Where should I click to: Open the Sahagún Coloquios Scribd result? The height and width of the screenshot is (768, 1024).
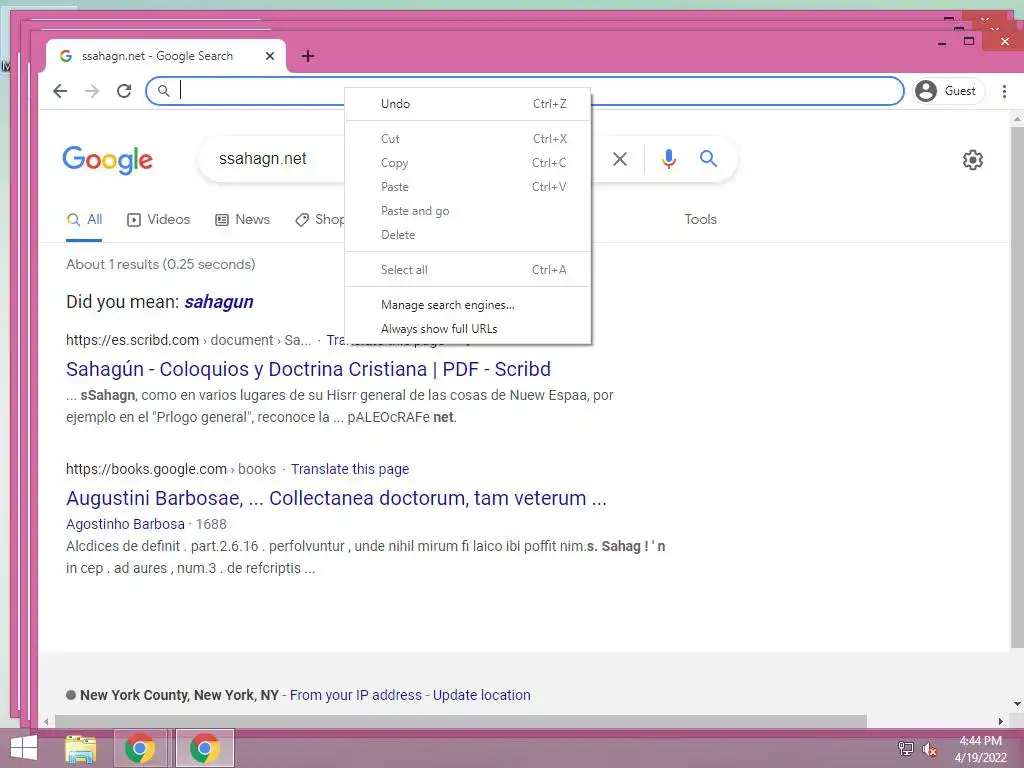pyautogui.click(x=308, y=369)
